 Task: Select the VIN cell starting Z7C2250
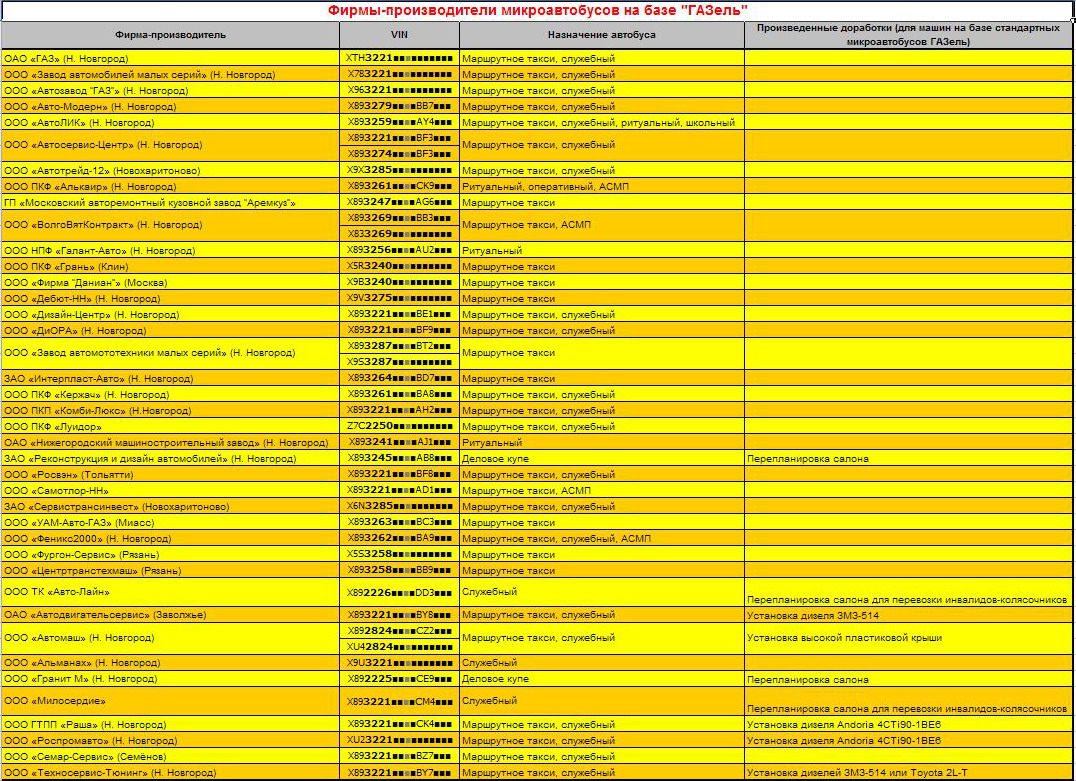399,426
